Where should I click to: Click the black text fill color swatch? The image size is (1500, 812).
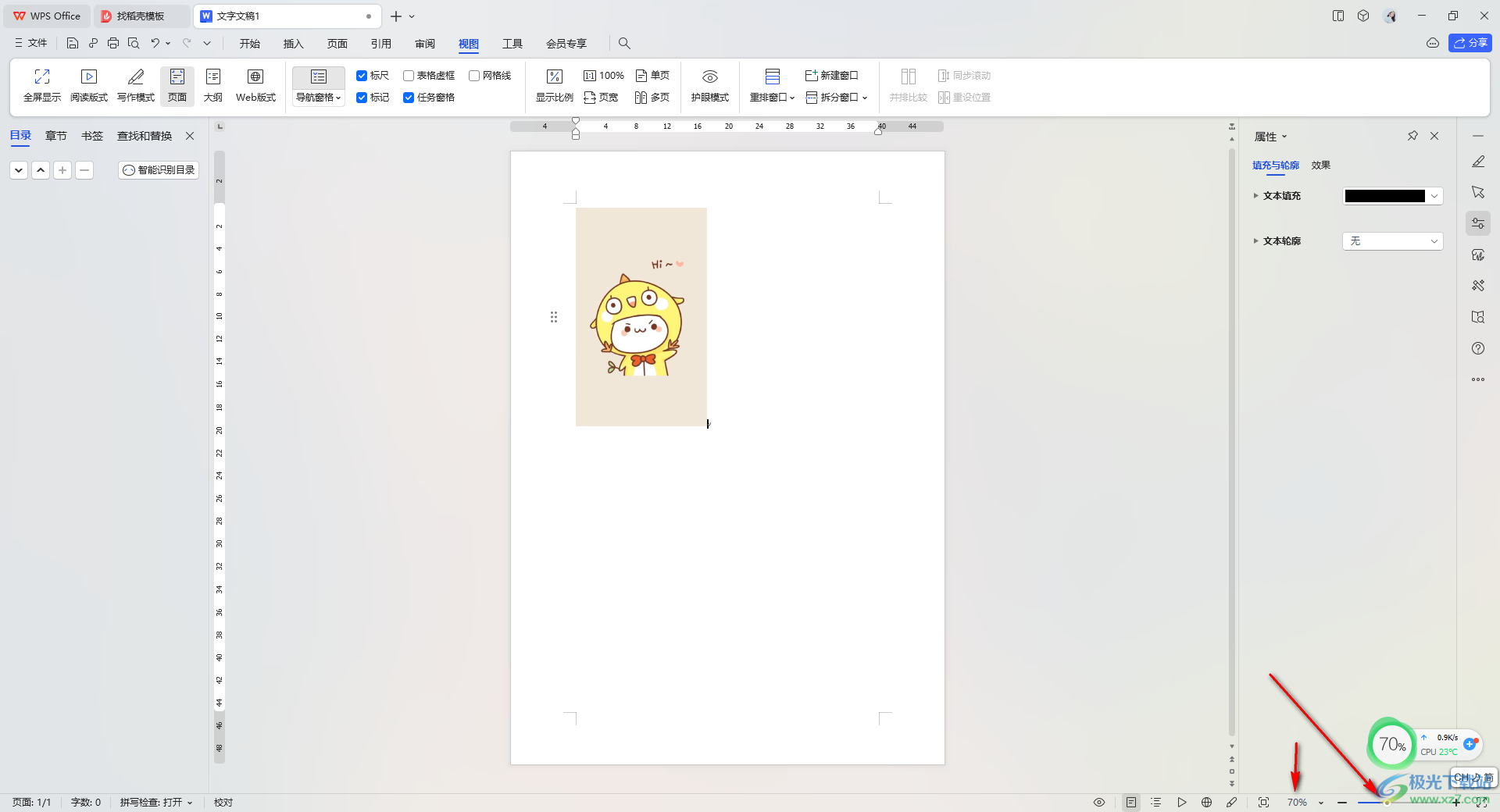[1384, 196]
